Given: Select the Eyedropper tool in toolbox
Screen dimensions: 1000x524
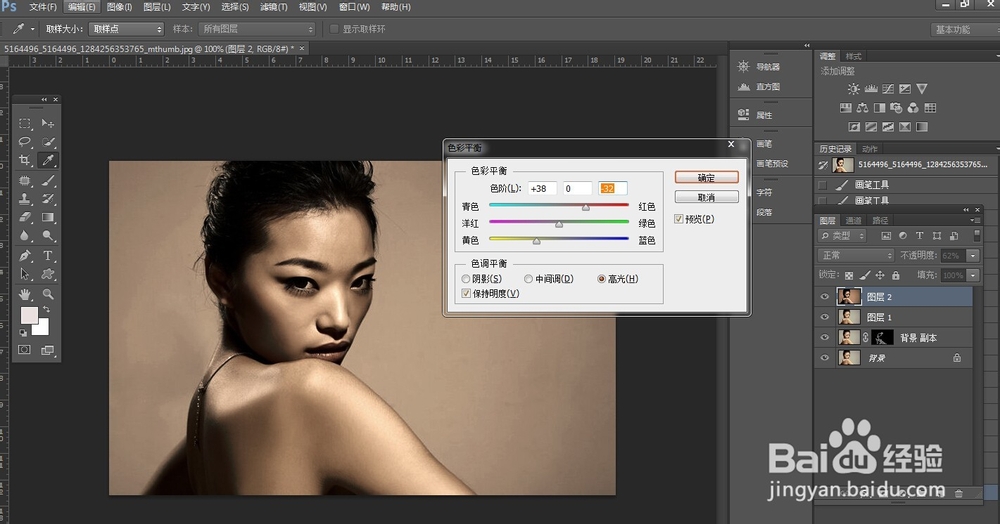Looking at the screenshot, I should coord(48,160).
